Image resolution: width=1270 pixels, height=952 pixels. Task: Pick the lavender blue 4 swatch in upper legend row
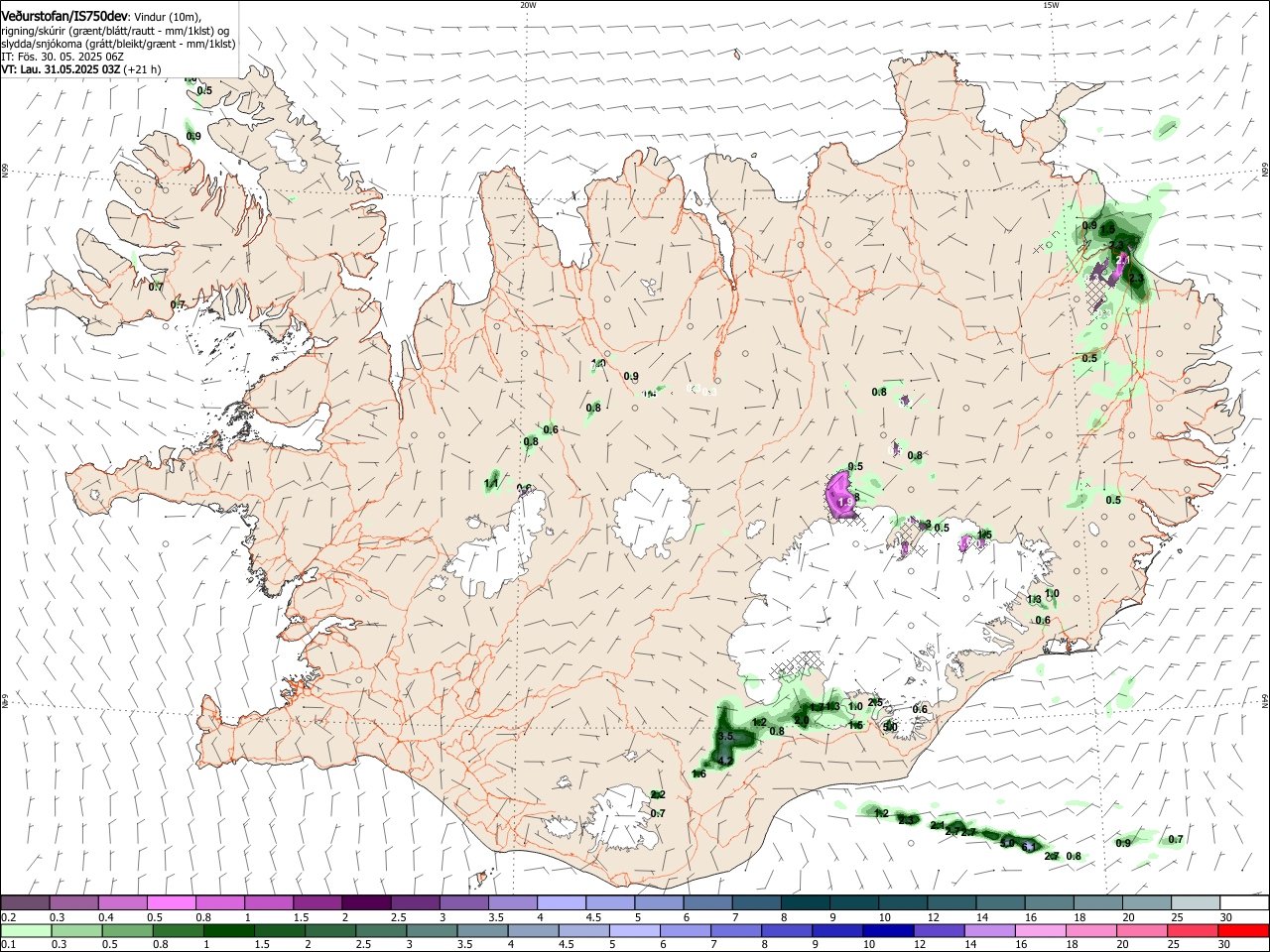[561, 902]
